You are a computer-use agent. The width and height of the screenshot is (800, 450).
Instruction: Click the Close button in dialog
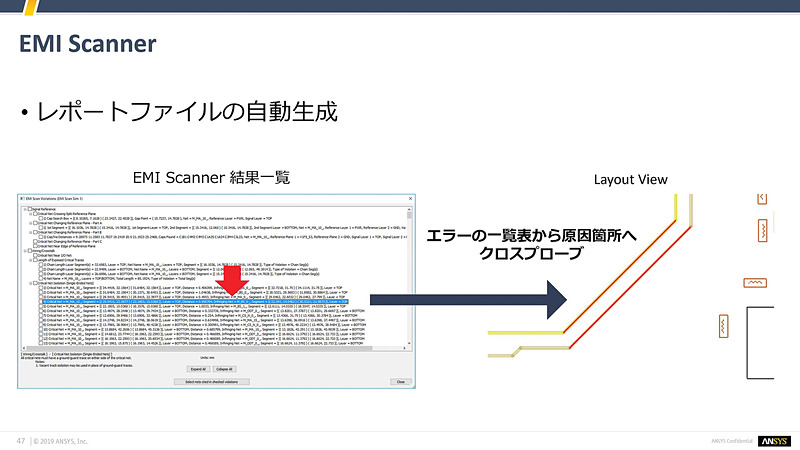pyautogui.click(x=401, y=382)
